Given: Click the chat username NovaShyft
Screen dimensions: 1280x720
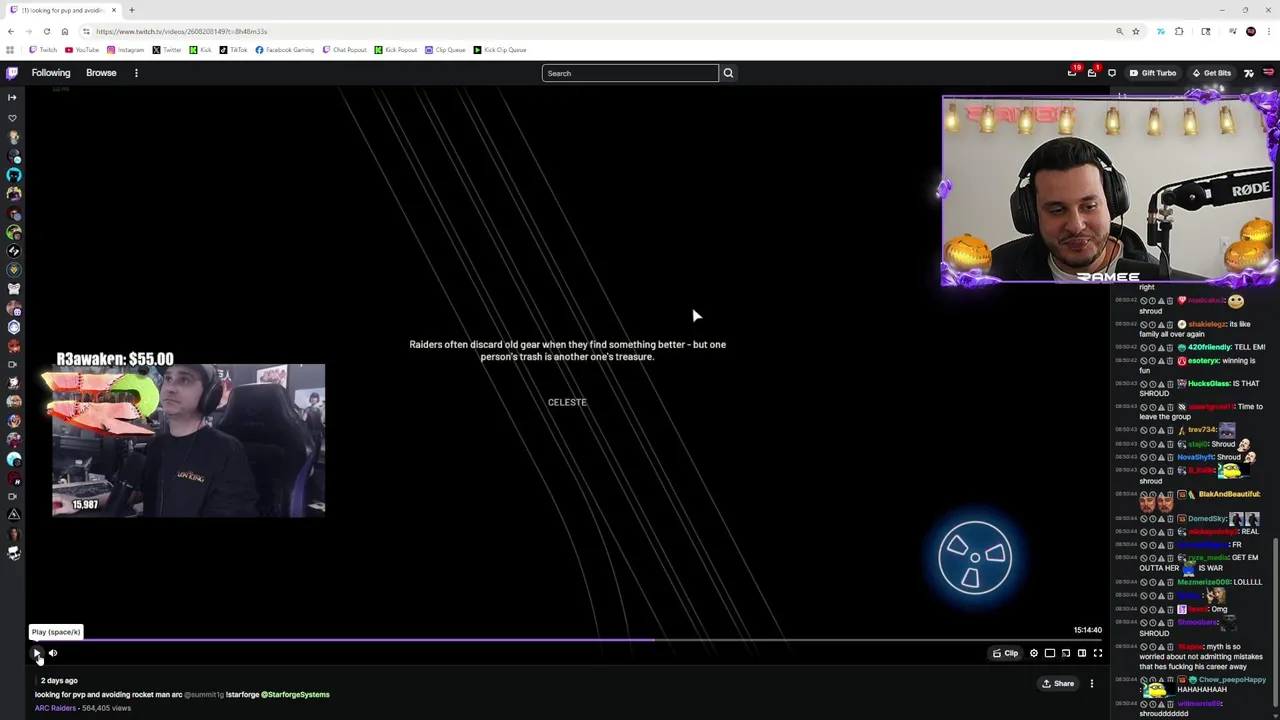Looking at the screenshot, I should coord(1195,457).
